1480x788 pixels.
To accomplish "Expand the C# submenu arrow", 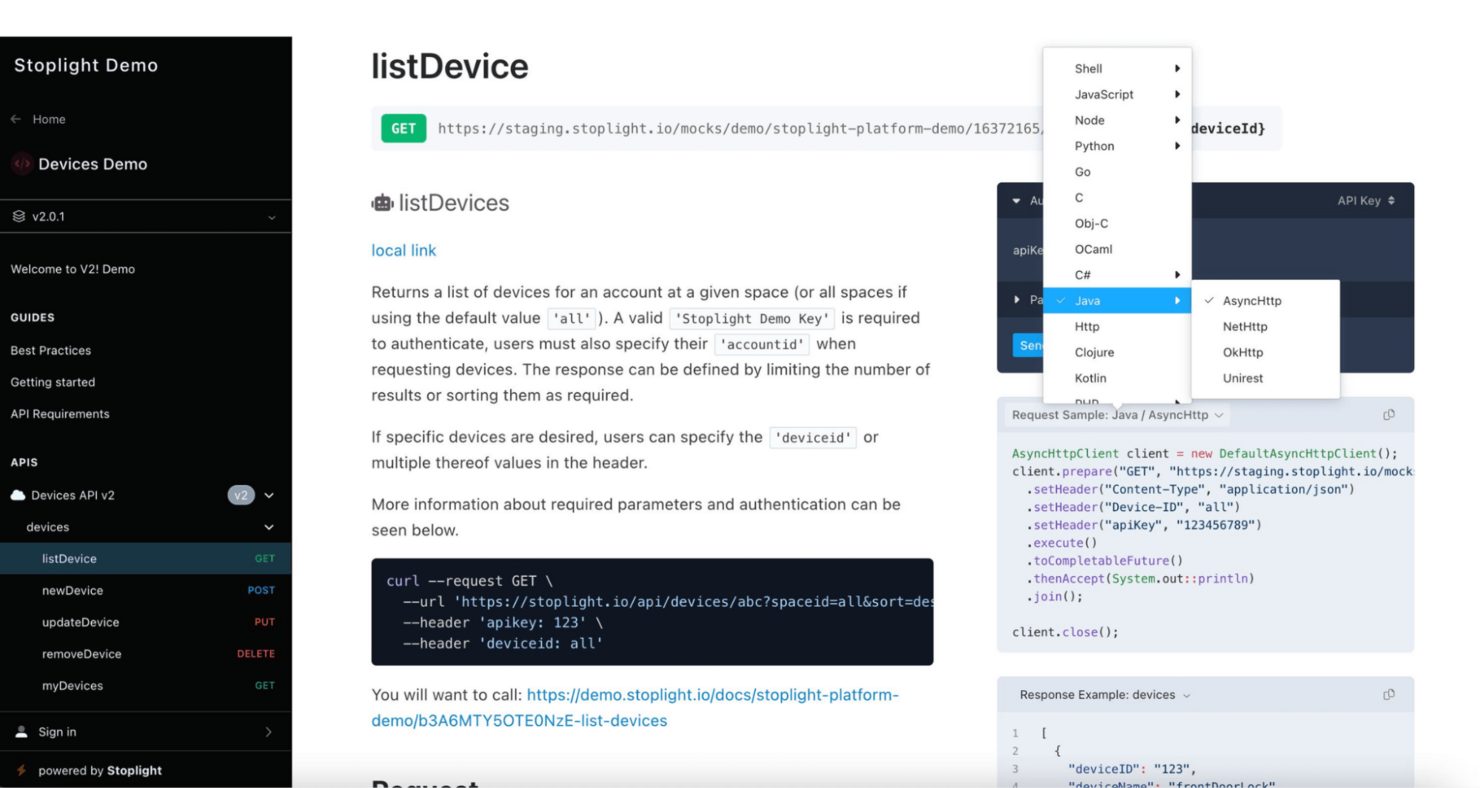I will pos(1177,275).
